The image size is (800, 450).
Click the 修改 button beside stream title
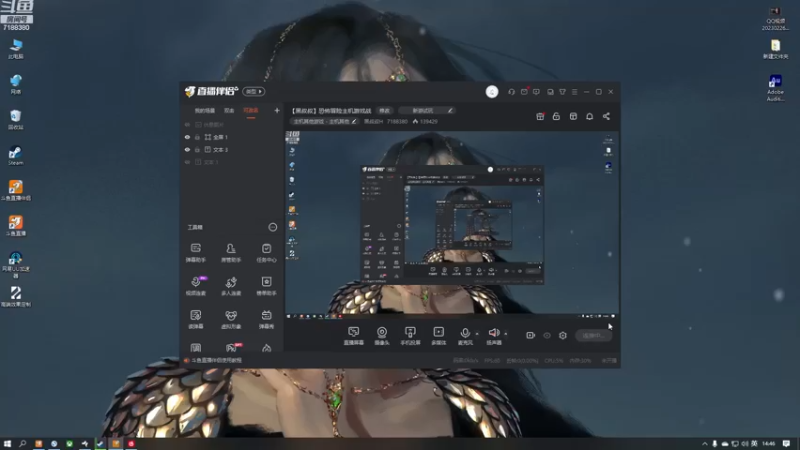click(x=384, y=111)
